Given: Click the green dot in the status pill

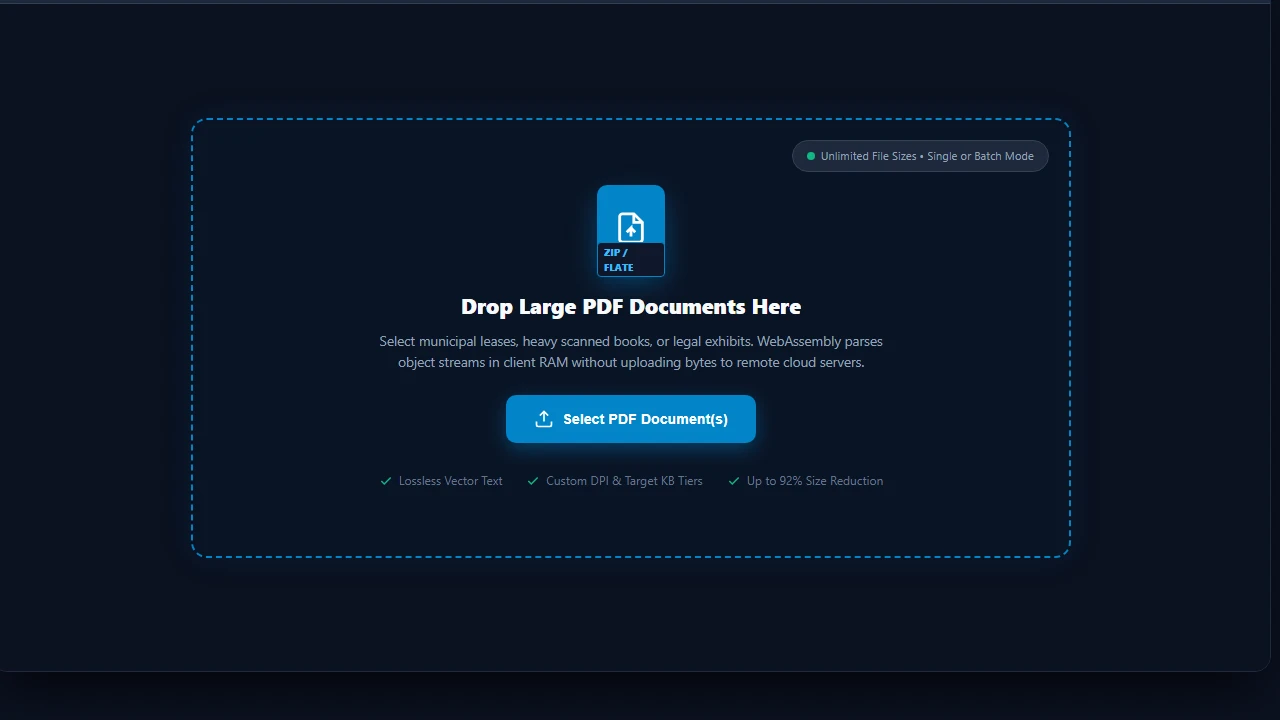Looking at the screenshot, I should [x=811, y=156].
